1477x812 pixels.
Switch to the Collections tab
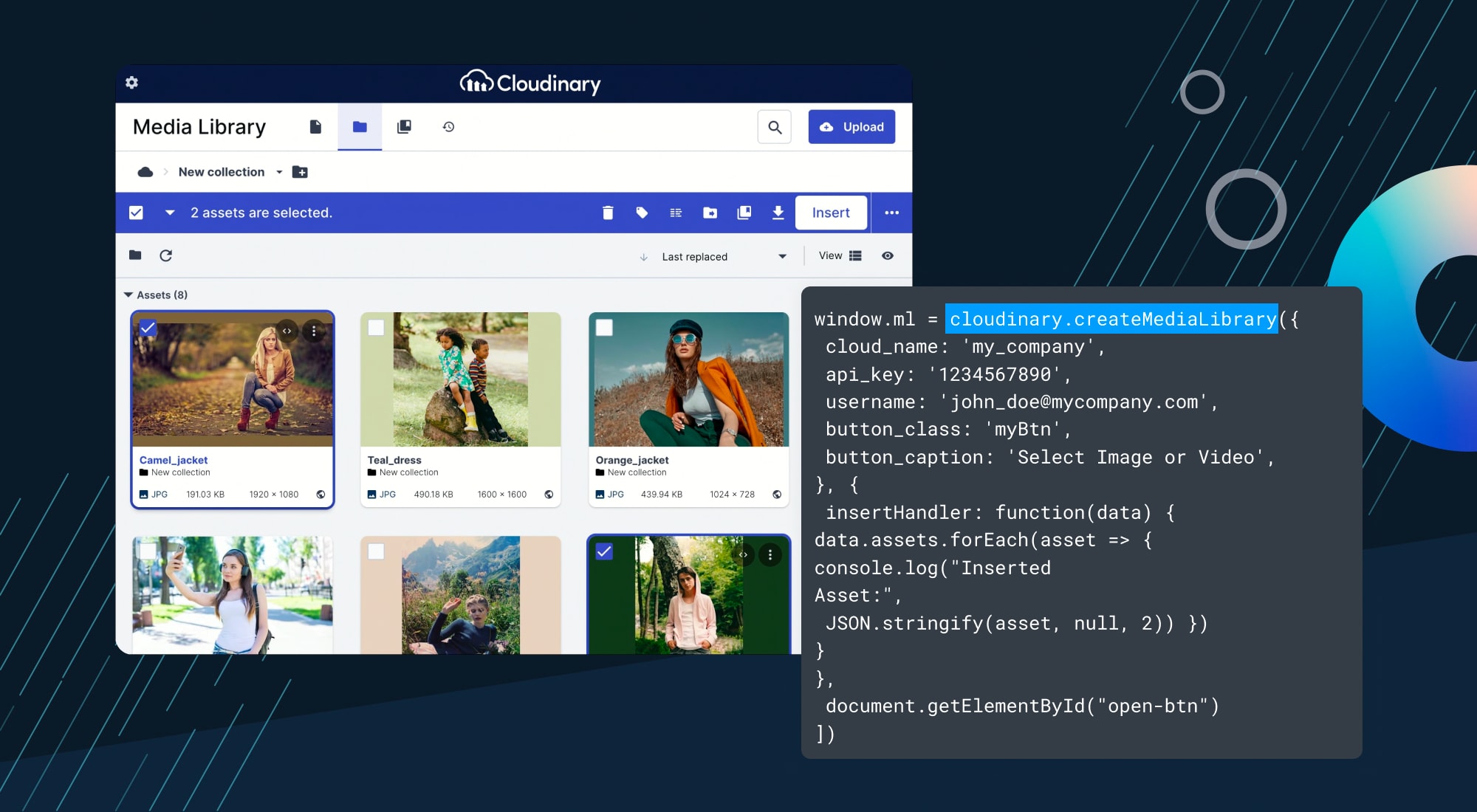[404, 126]
